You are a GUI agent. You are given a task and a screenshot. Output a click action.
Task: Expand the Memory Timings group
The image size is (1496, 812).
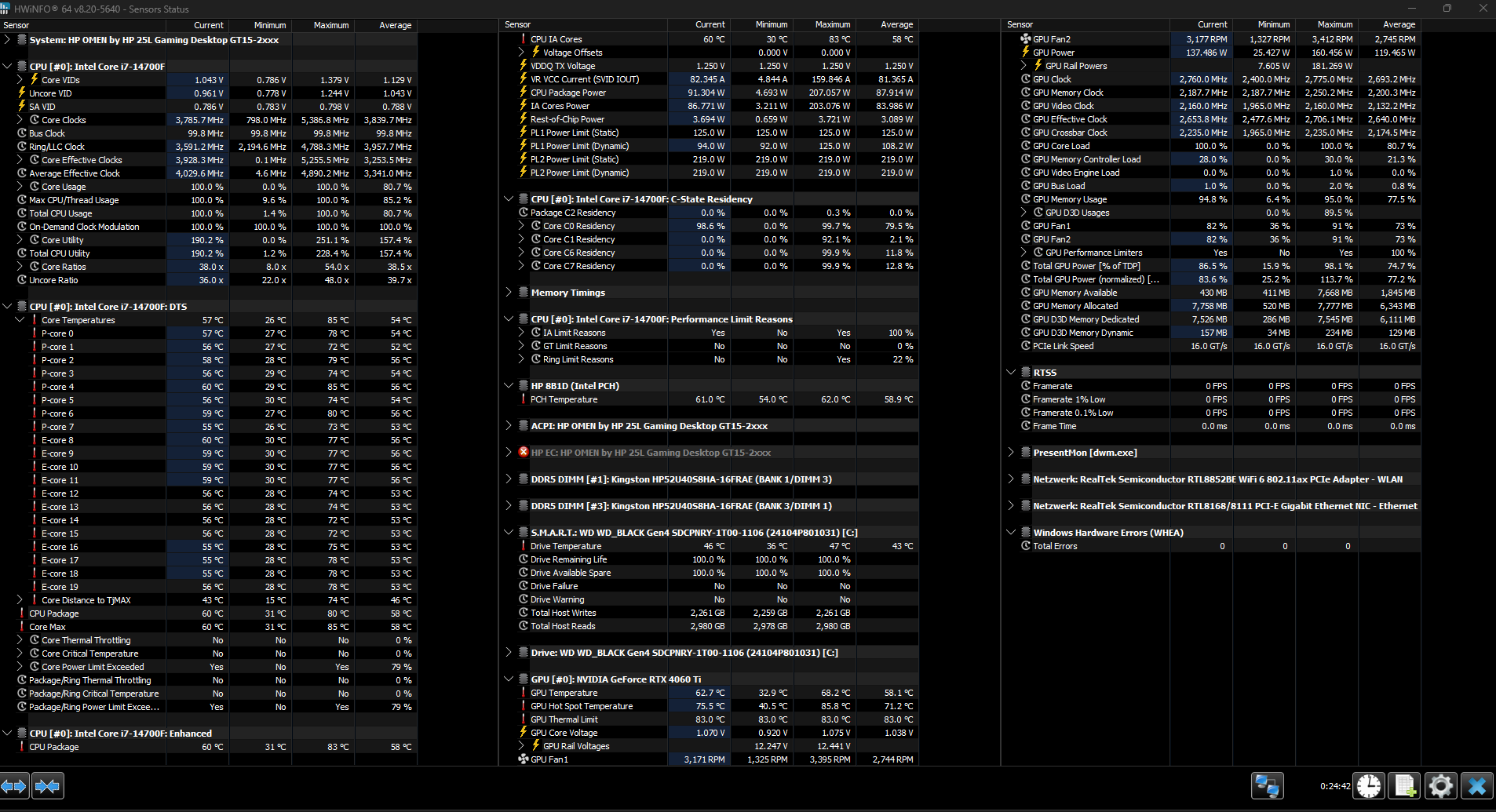click(509, 293)
